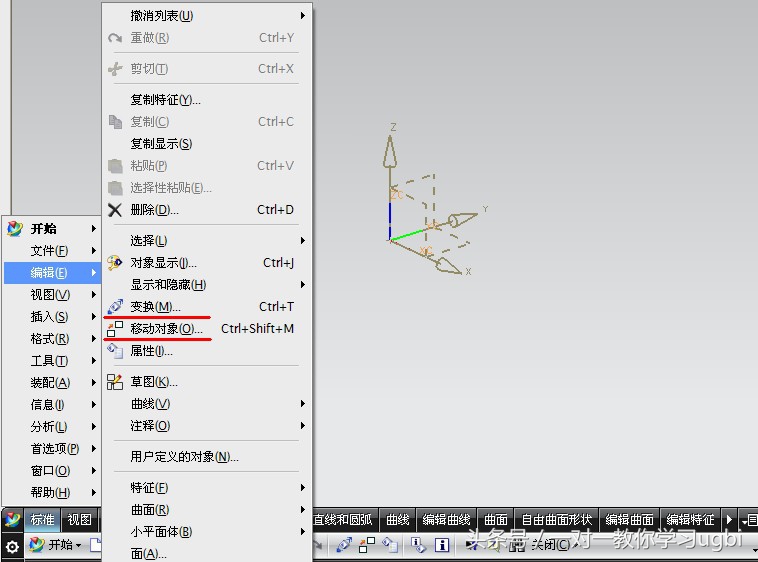Choose 用户定义的对象(N)... entry
758x562 pixels.
coord(207,457)
